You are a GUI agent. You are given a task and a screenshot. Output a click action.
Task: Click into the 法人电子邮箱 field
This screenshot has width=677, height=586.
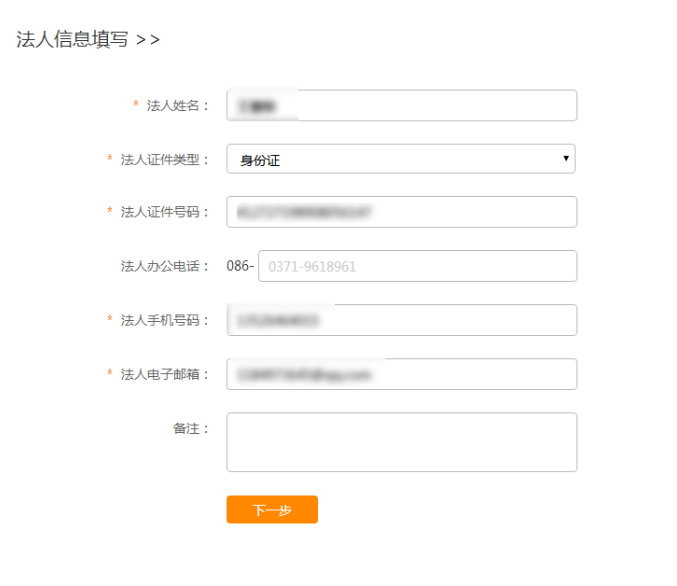401,374
